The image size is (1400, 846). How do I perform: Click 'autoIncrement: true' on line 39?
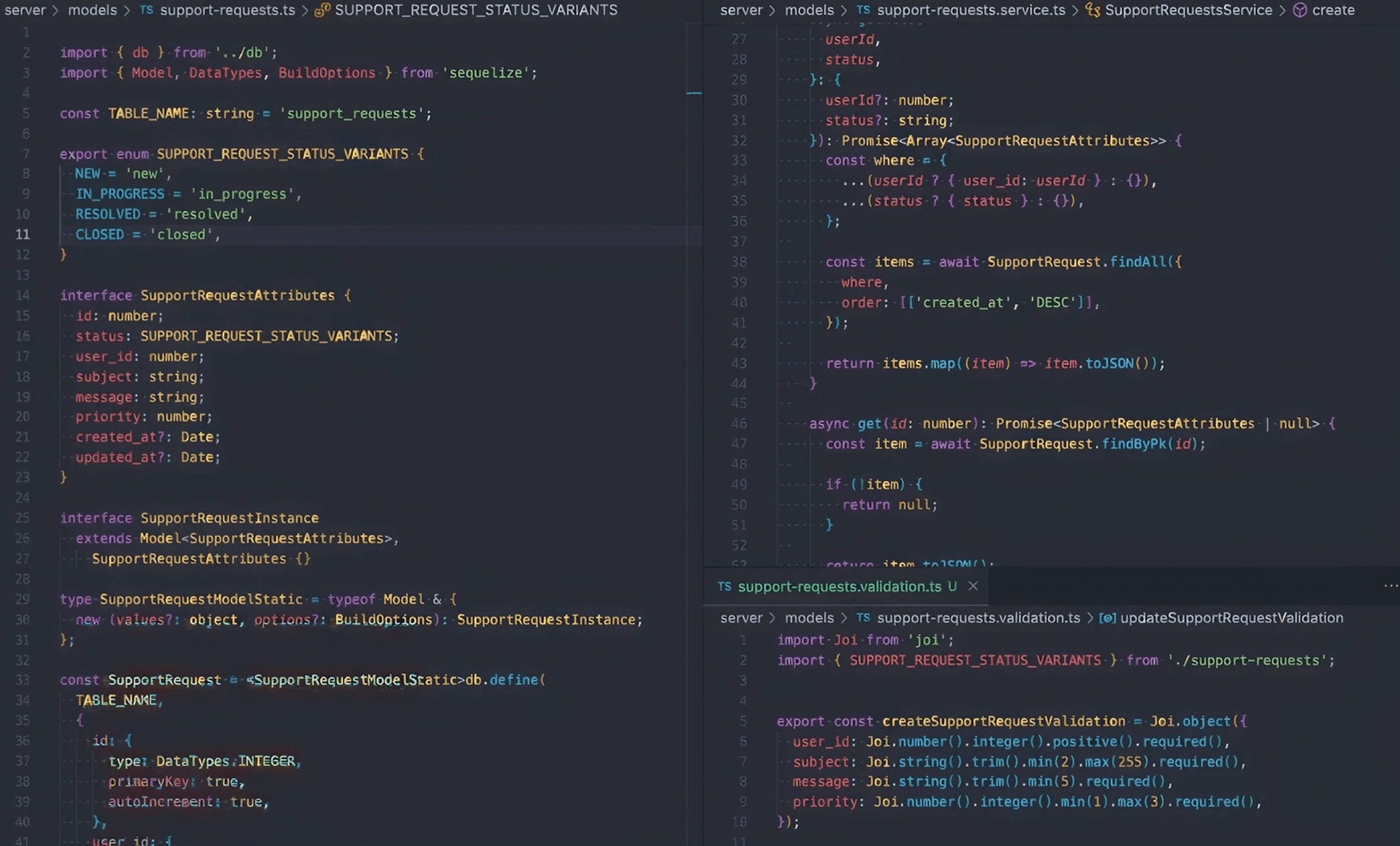[x=185, y=802]
